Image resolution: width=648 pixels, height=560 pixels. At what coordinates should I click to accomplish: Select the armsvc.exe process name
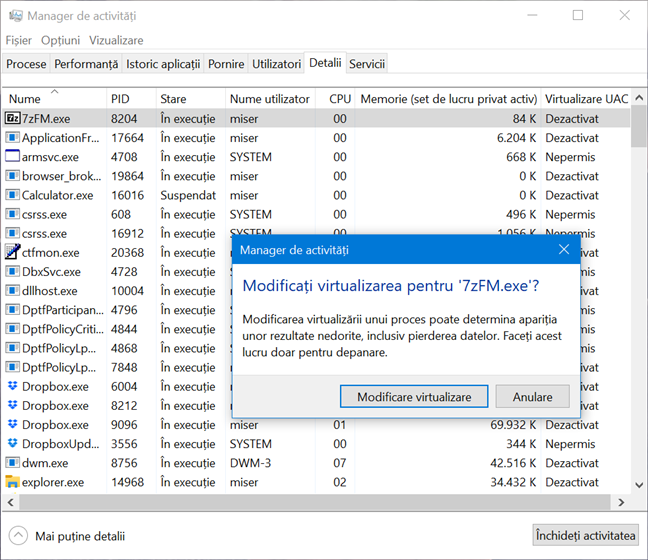pyautogui.click(x=50, y=157)
